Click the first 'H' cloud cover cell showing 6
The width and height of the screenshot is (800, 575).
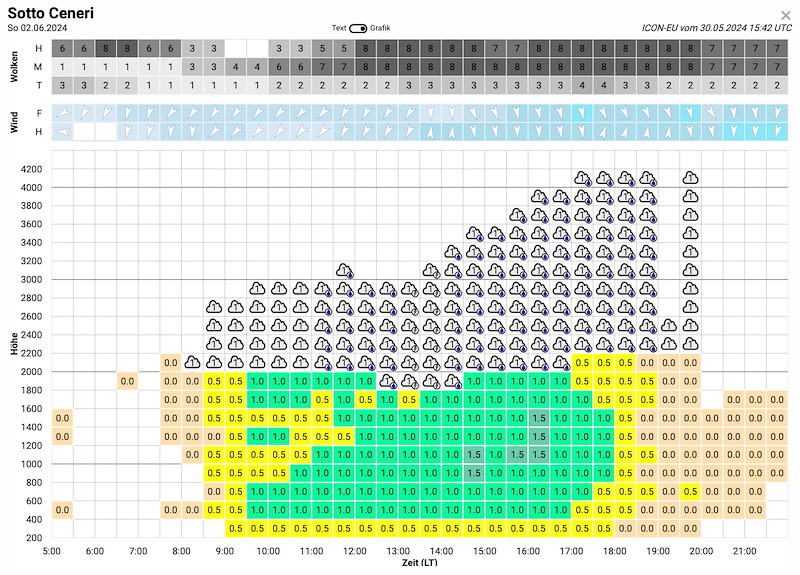coord(62,49)
